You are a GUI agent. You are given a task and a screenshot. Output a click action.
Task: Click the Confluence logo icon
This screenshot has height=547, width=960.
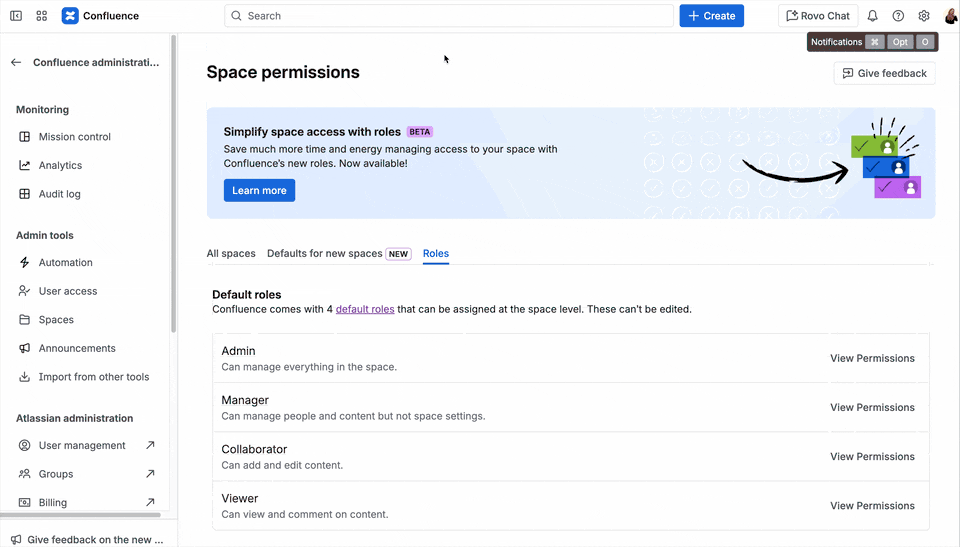[x=70, y=16]
